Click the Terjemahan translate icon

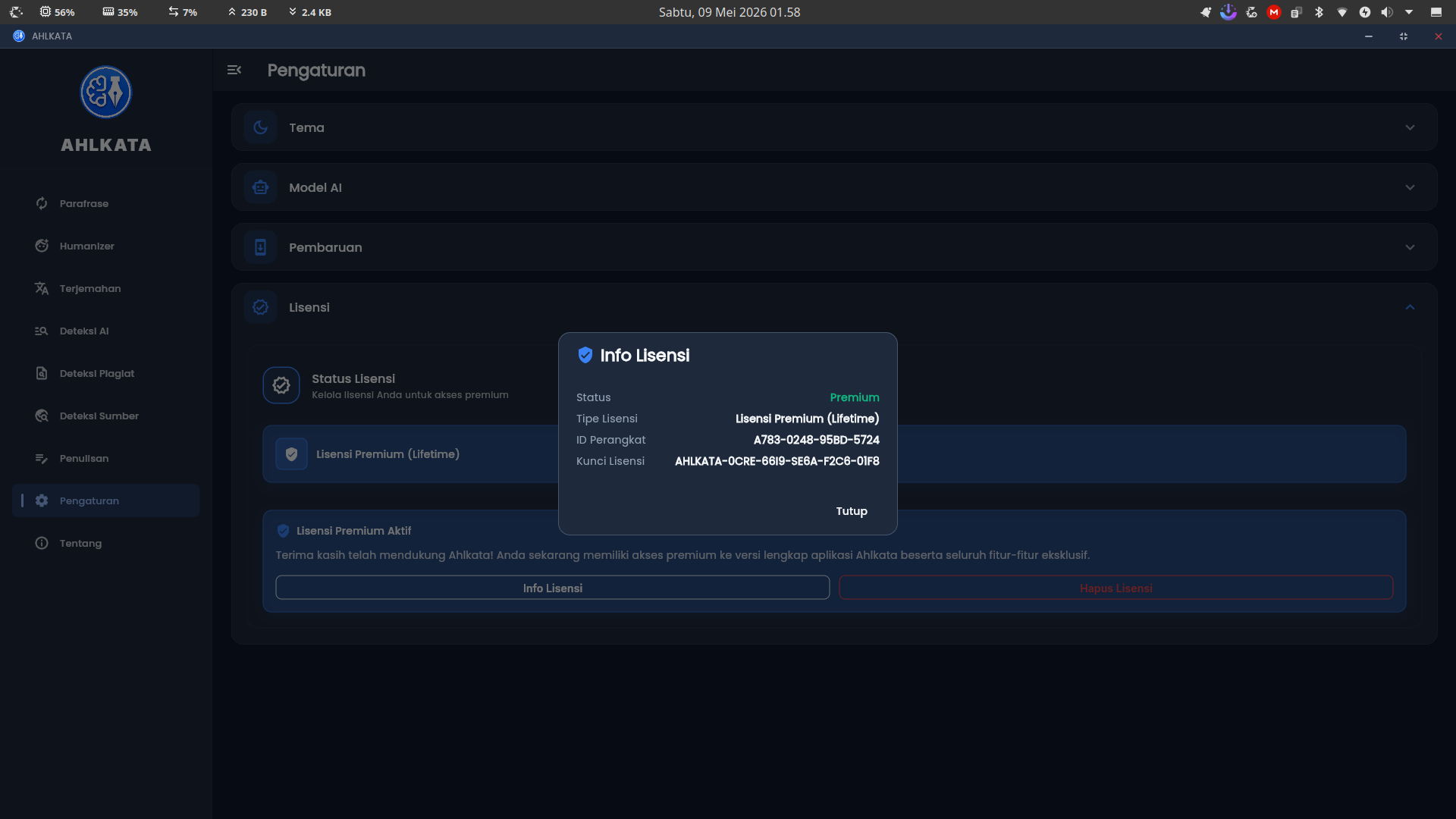click(42, 288)
